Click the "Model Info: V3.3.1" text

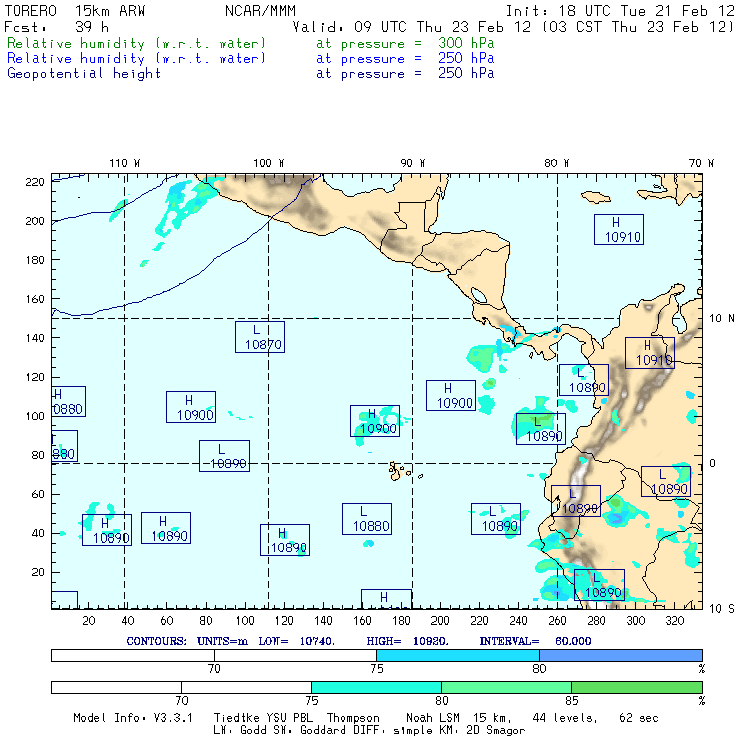133,718
